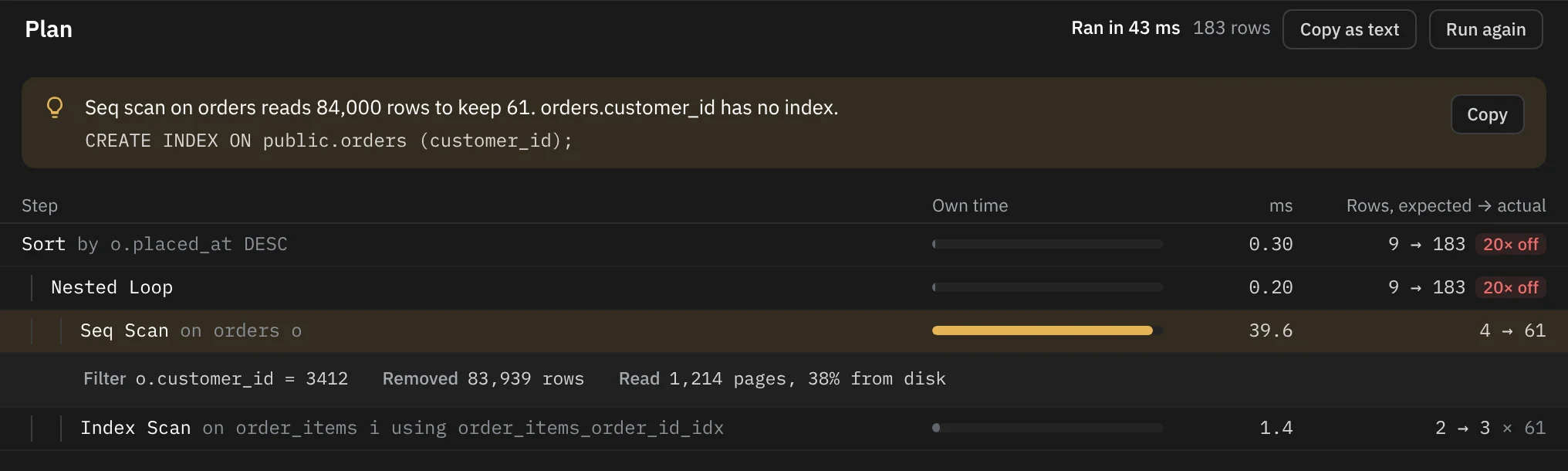Image resolution: width=1568 pixels, height=471 pixels.
Task: Click the 0.20 ms value
Action: click(x=1270, y=288)
